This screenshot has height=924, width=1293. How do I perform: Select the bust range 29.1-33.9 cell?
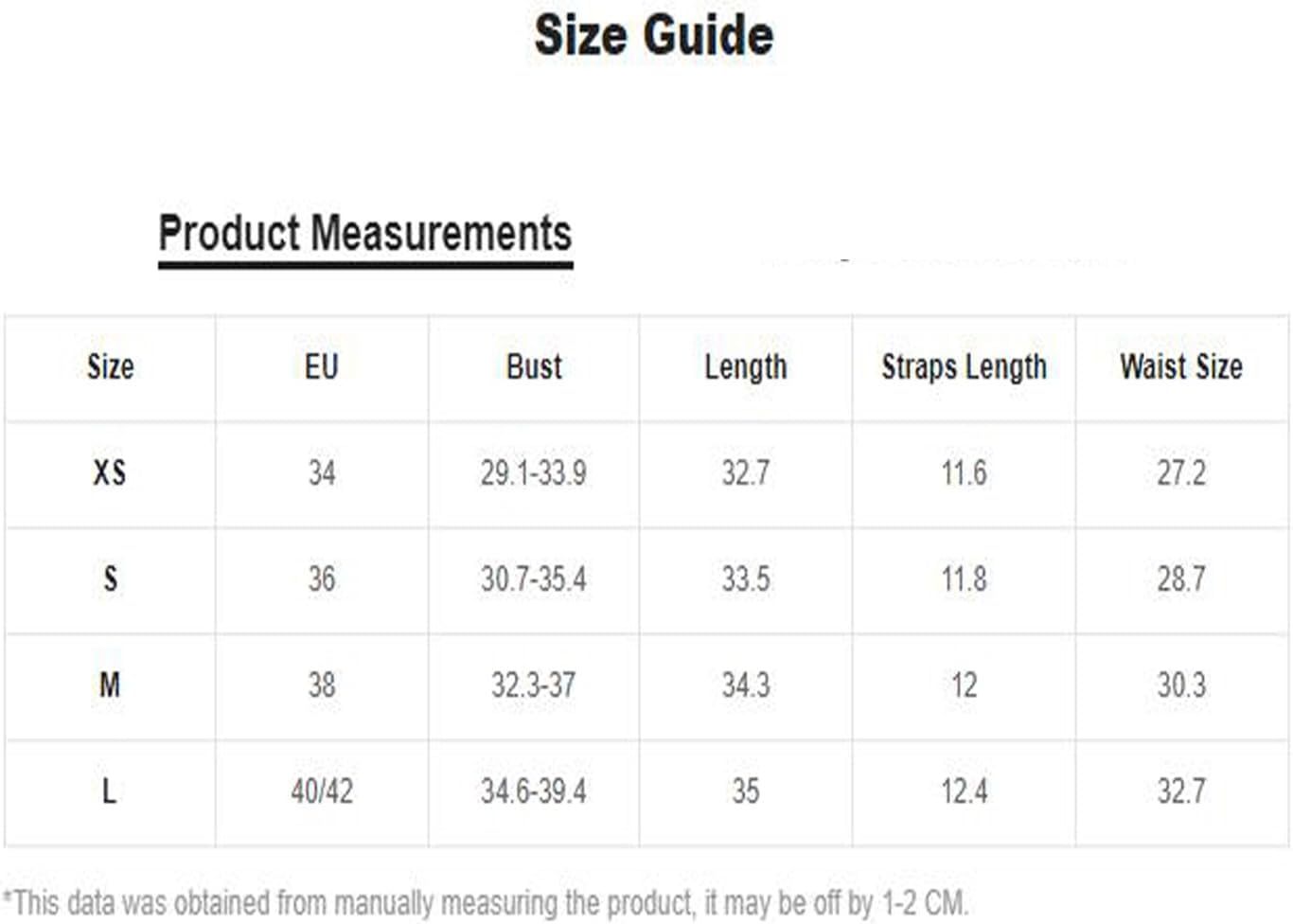click(x=534, y=472)
